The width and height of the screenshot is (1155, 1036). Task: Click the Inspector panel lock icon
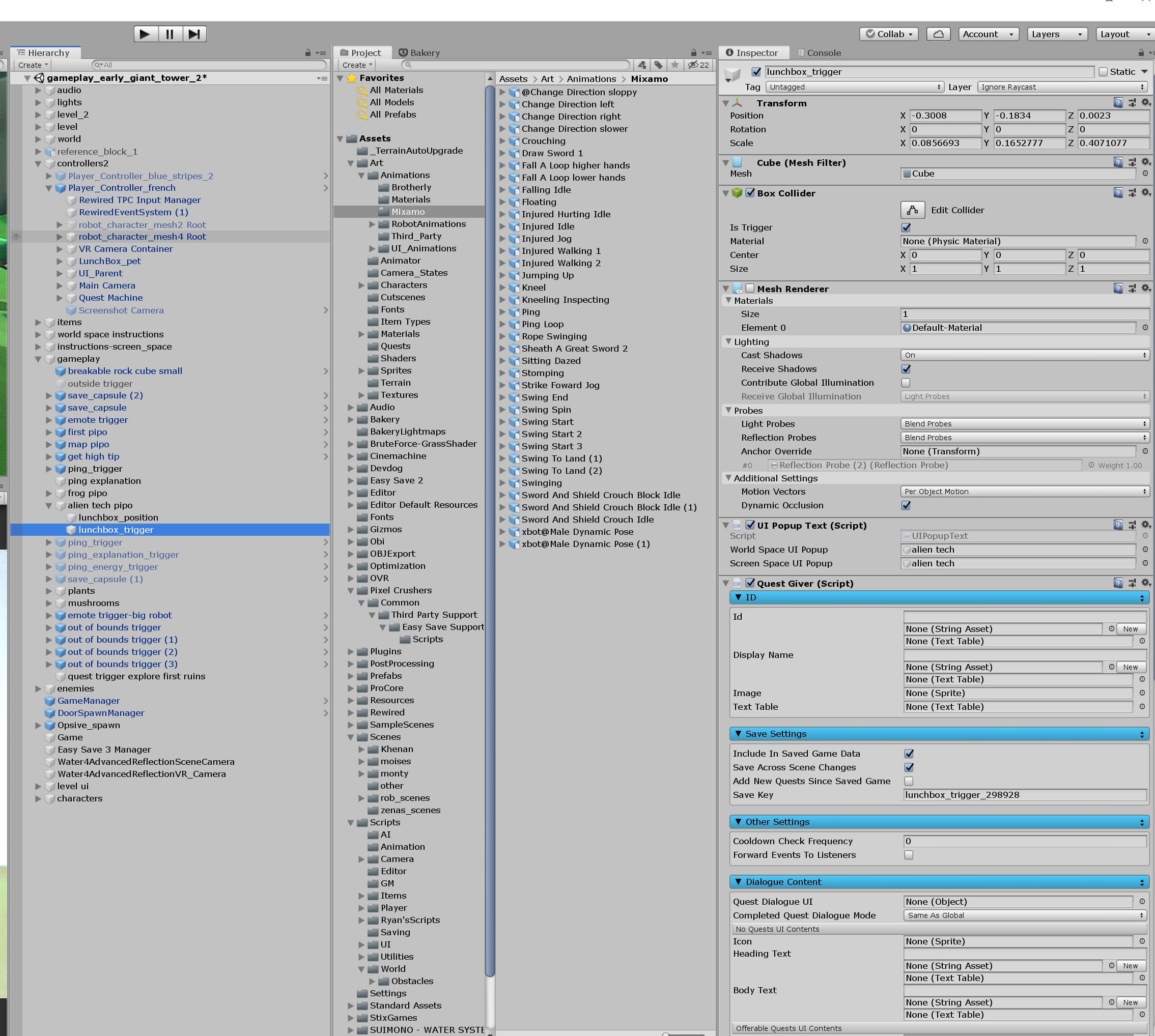[1141, 53]
